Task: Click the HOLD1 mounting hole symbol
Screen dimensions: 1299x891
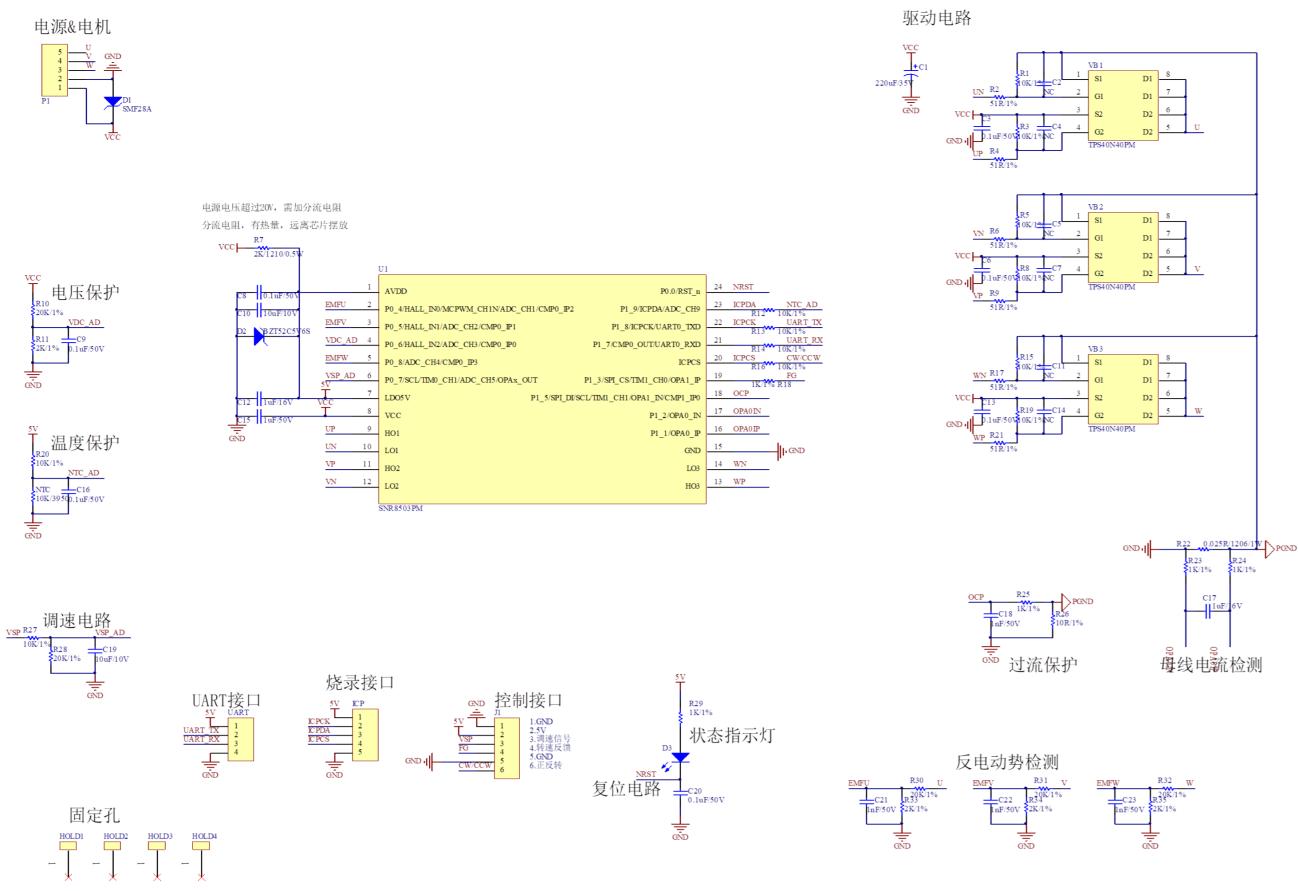Action: pyautogui.click(x=69, y=846)
